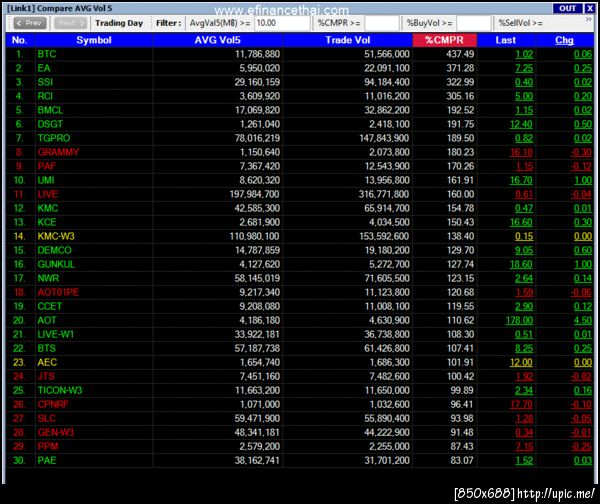Screen dimensions: 600x504
Task: Select the CCET symbol
Action: coord(49,306)
